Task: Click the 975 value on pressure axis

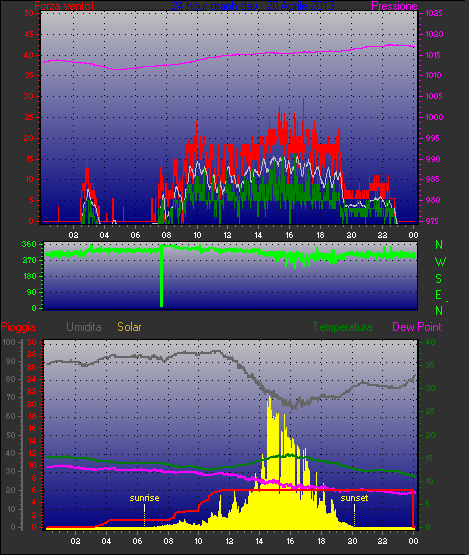Action: (x=432, y=221)
